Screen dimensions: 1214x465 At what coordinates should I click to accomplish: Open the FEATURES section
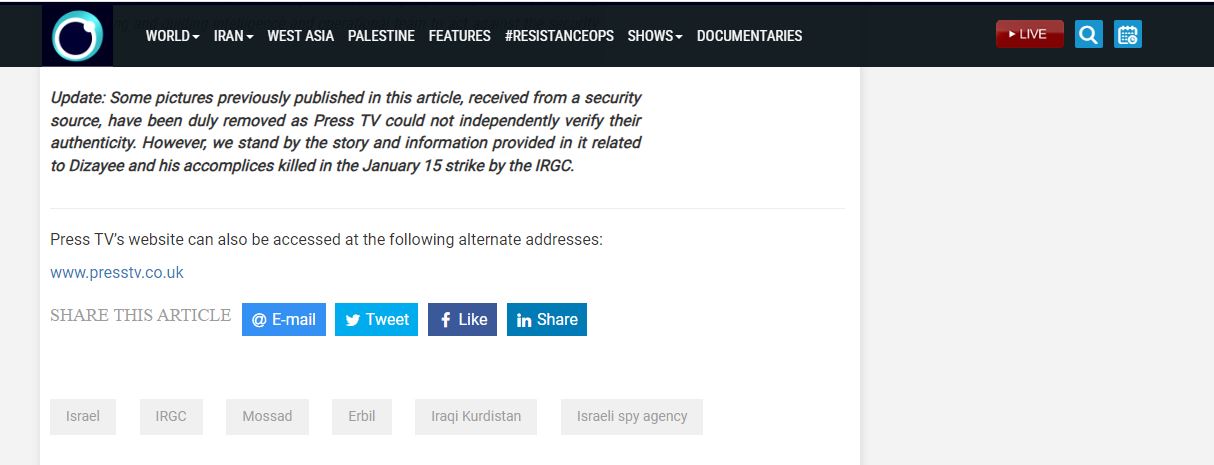pos(460,36)
